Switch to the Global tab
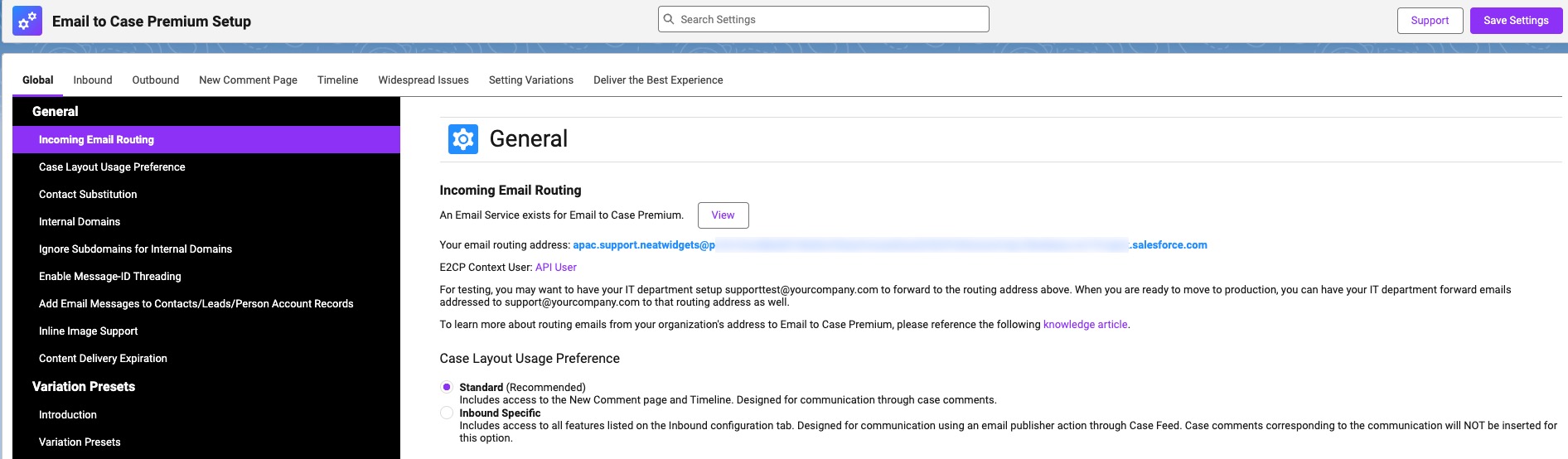Image resolution: width=1568 pixels, height=459 pixels. pyautogui.click(x=37, y=80)
